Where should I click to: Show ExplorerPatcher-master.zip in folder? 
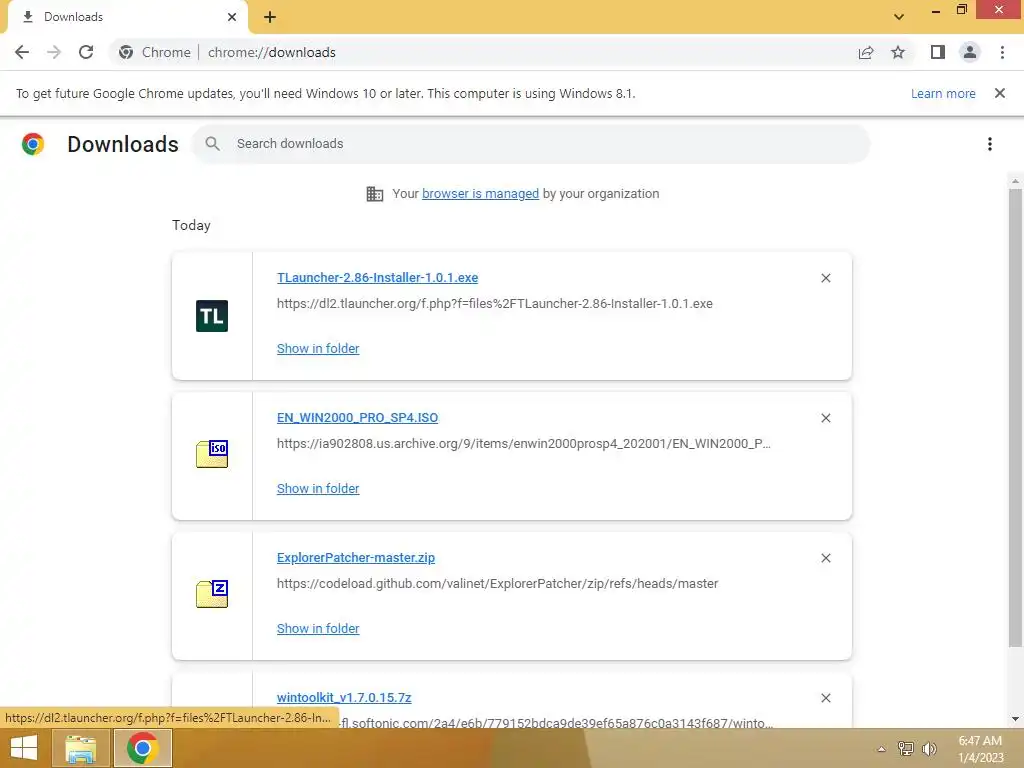point(318,629)
